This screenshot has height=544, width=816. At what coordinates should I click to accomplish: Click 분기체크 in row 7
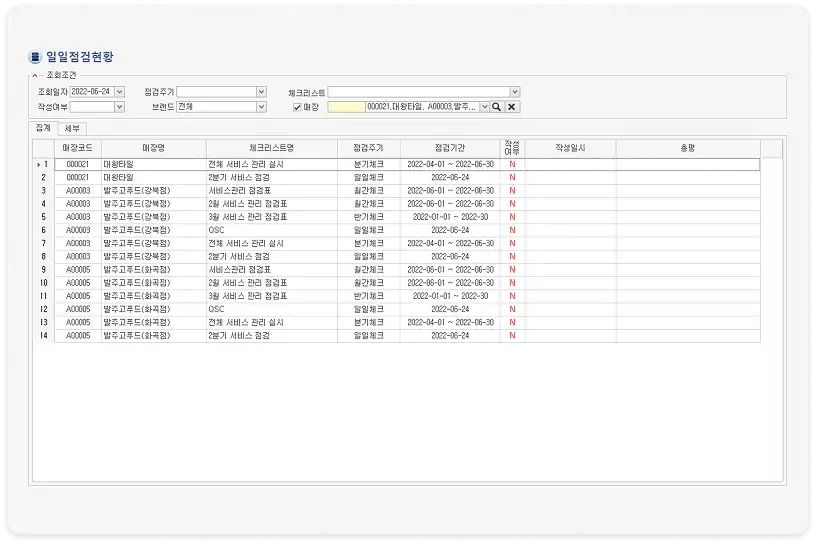368,244
